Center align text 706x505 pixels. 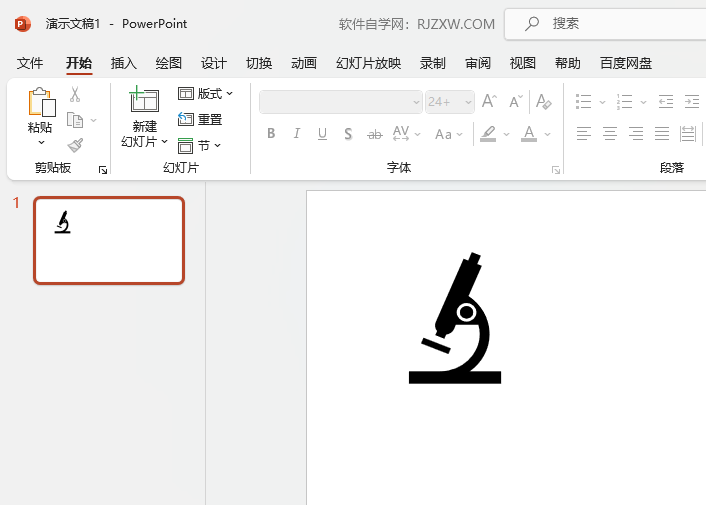click(x=610, y=134)
